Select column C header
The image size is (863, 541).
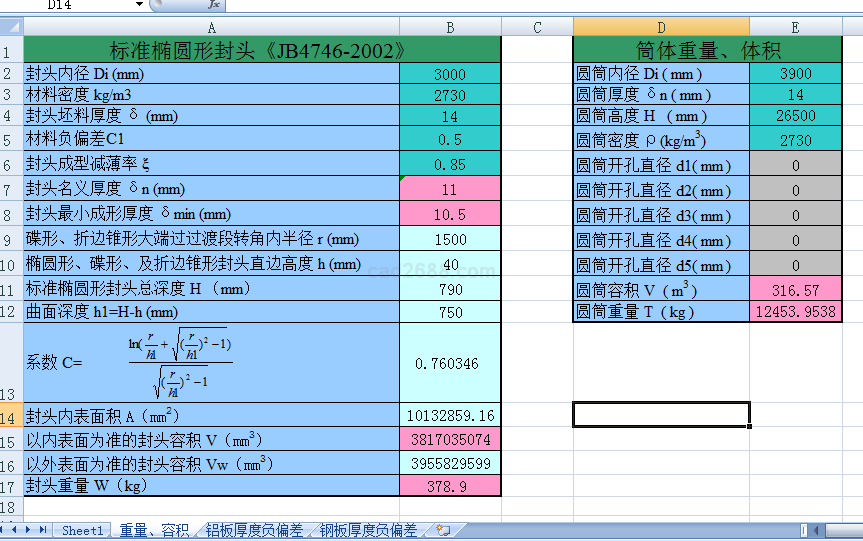pos(537,27)
